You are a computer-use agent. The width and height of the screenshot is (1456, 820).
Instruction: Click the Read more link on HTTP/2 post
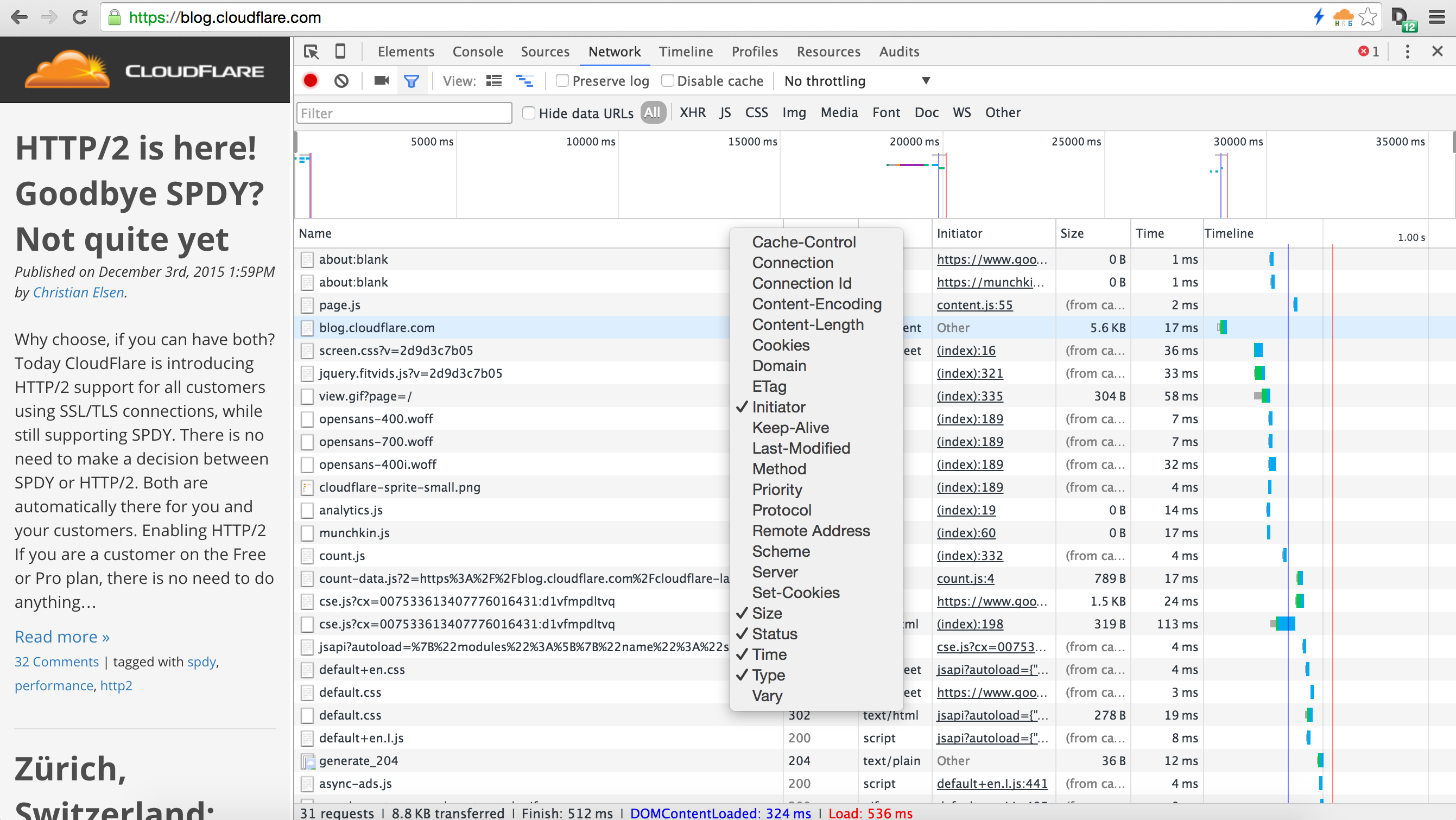[x=61, y=636]
